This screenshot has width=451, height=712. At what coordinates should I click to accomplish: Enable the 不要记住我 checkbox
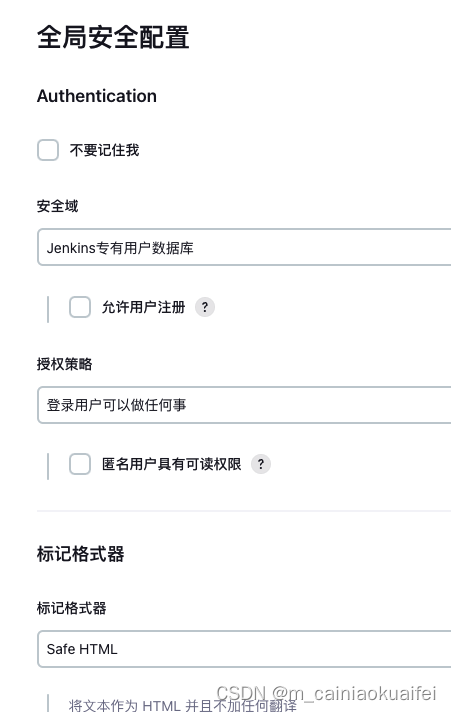tap(48, 150)
